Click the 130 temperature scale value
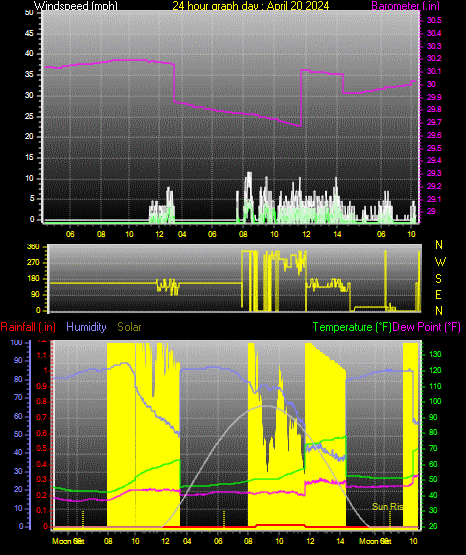466x555 pixels. tap(435, 354)
